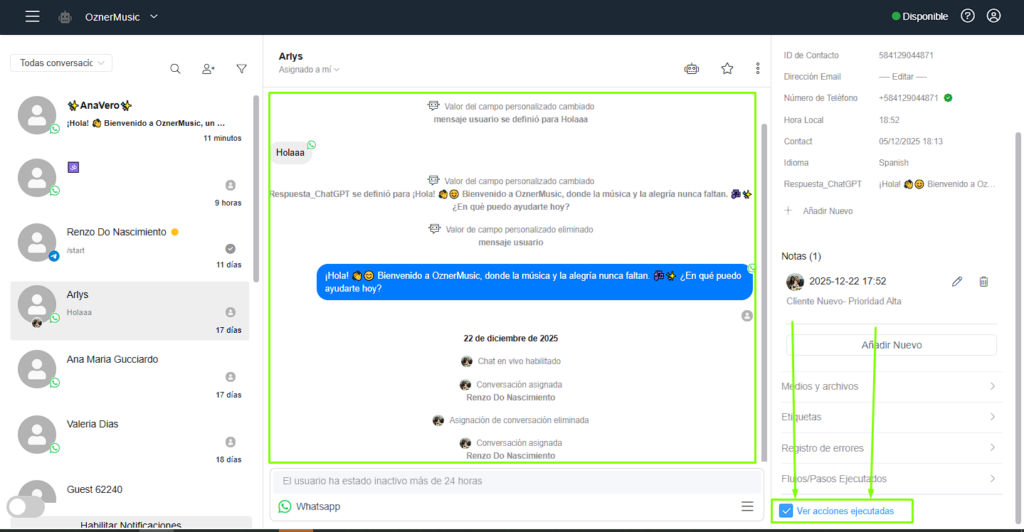Viewport: 1024px width, 532px height.
Task: Delete the note using the trash icon
Action: click(984, 281)
